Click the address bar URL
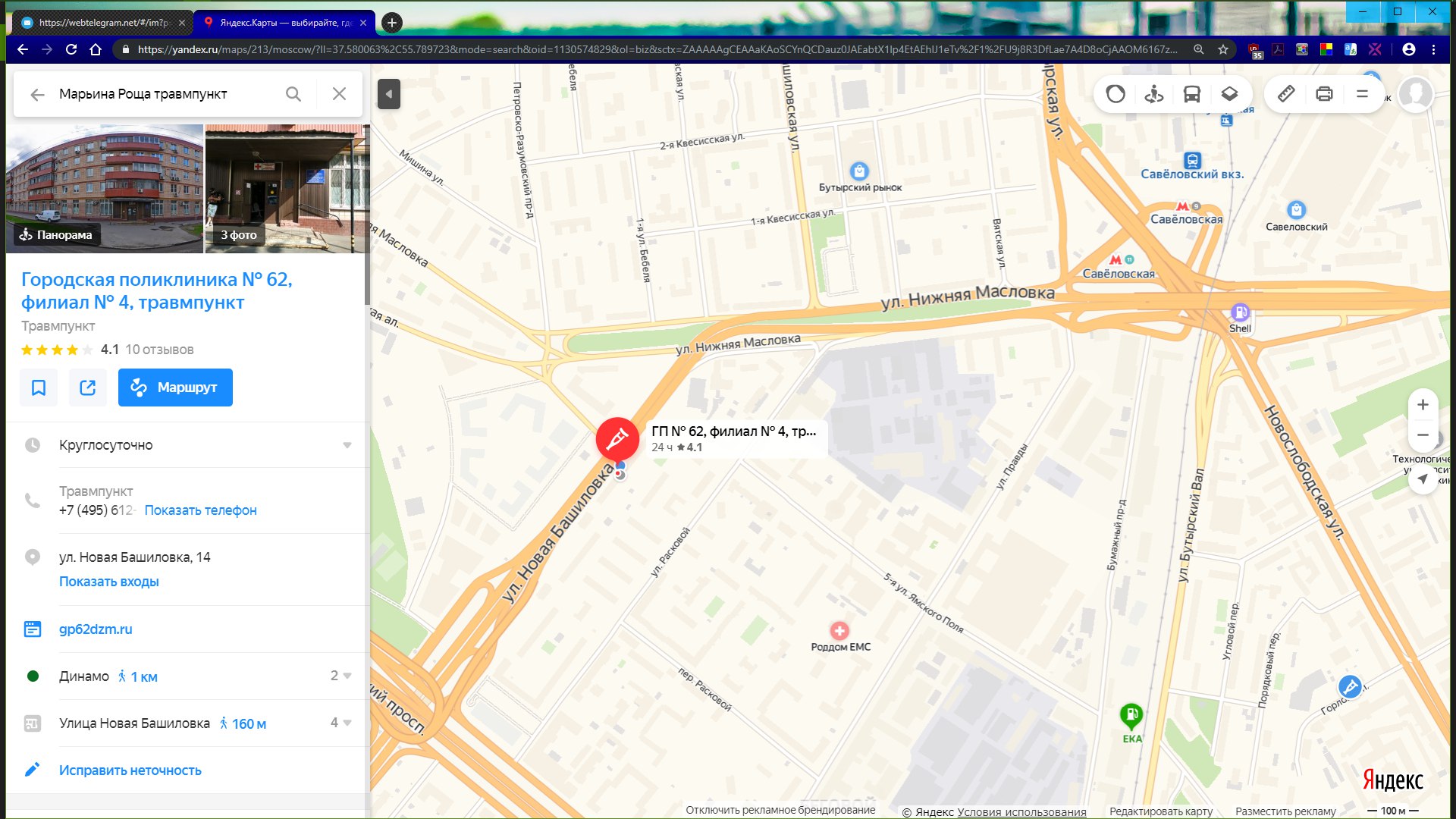 [x=657, y=49]
